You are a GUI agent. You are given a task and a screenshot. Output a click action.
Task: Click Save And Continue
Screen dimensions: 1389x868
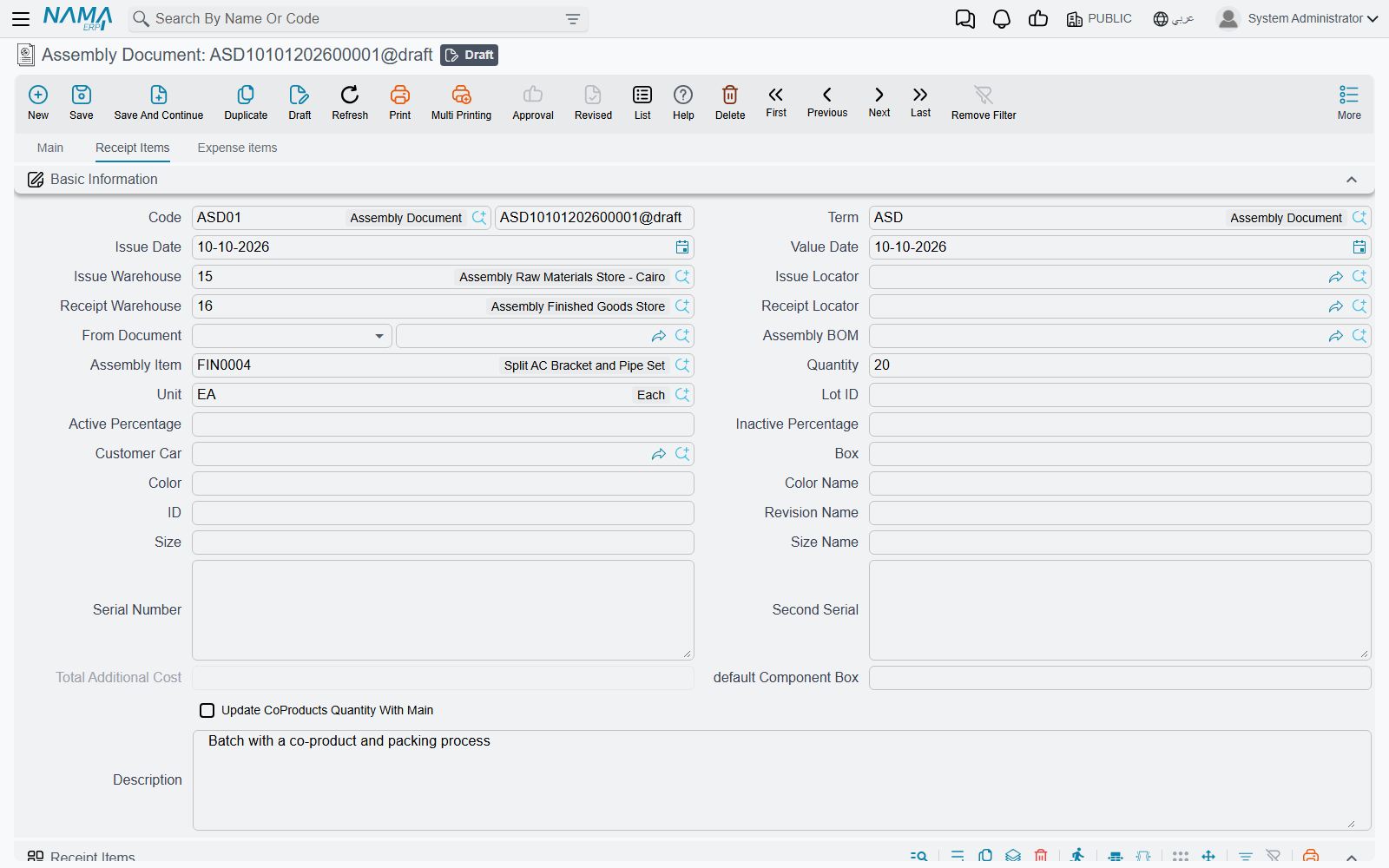click(x=159, y=102)
